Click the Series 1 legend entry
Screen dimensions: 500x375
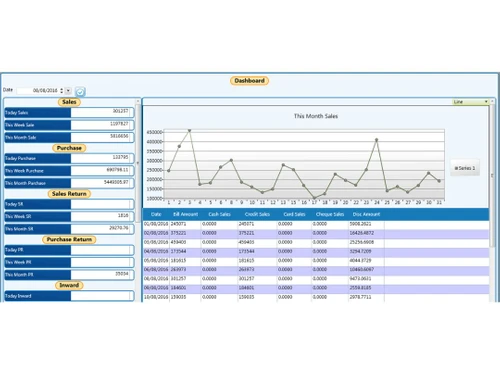465,168
